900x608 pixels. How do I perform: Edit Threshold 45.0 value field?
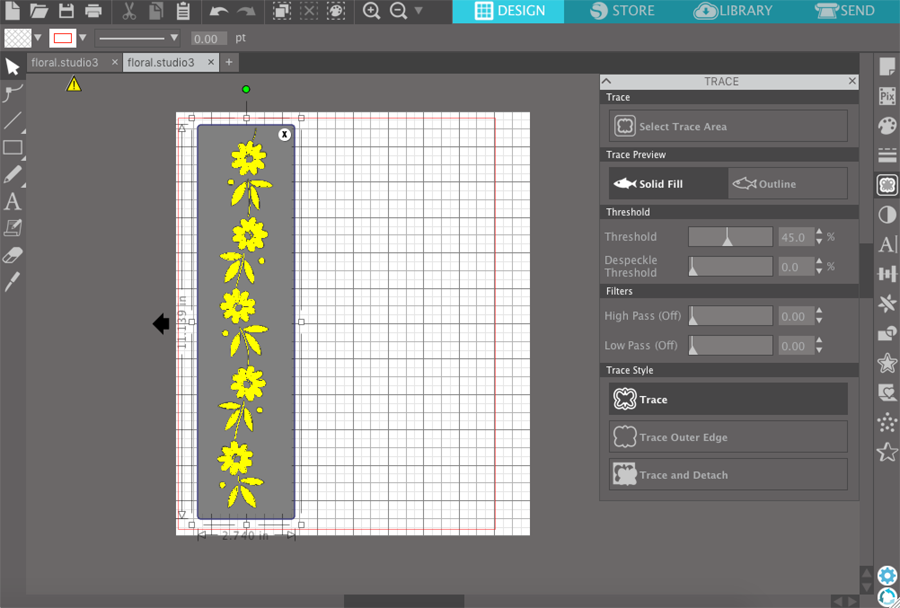click(796, 237)
